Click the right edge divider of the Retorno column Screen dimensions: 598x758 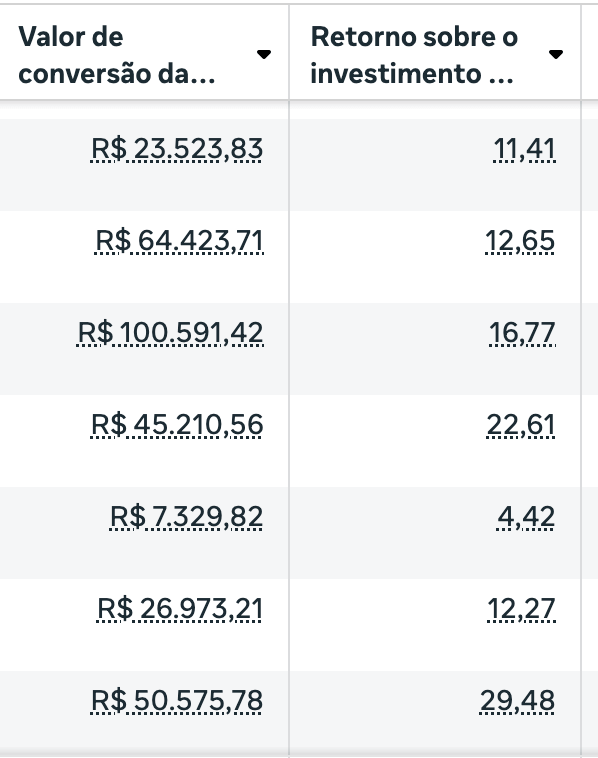(x=581, y=52)
